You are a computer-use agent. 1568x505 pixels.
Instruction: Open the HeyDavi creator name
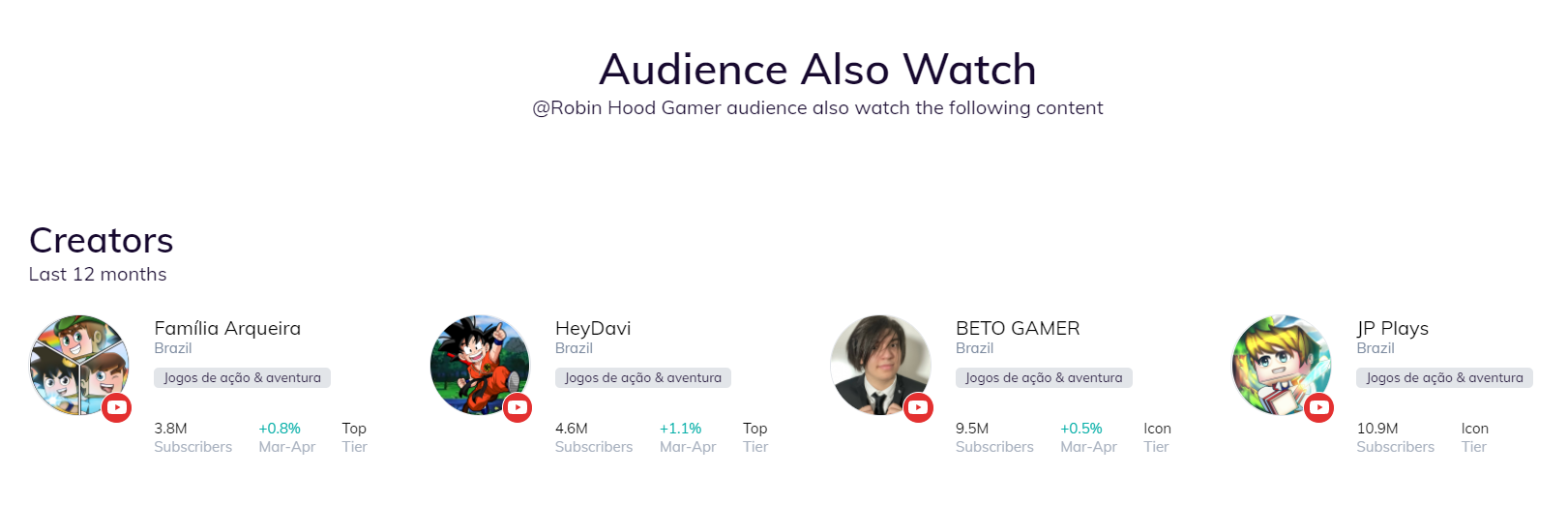pyautogui.click(x=593, y=328)
